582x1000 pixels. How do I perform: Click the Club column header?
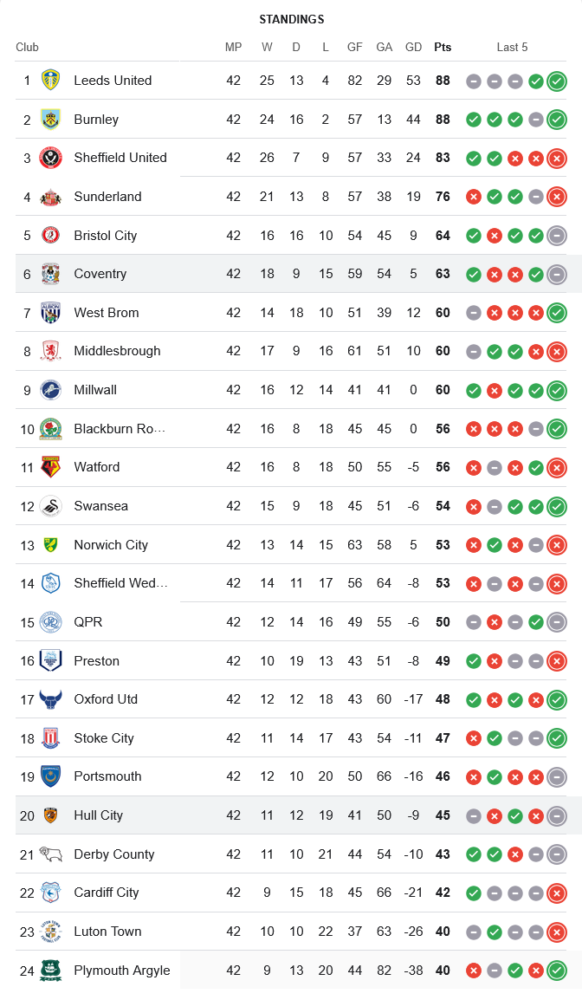27,47
